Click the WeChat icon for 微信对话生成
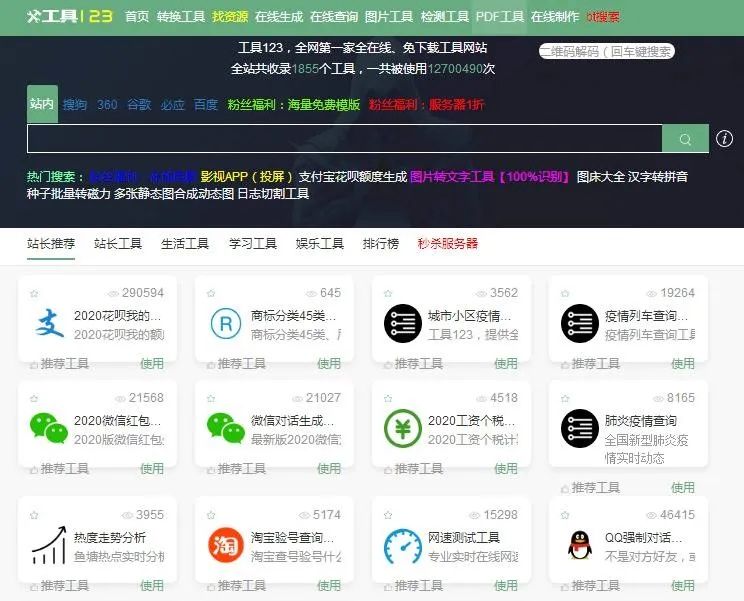 click(x=226, y=428)
